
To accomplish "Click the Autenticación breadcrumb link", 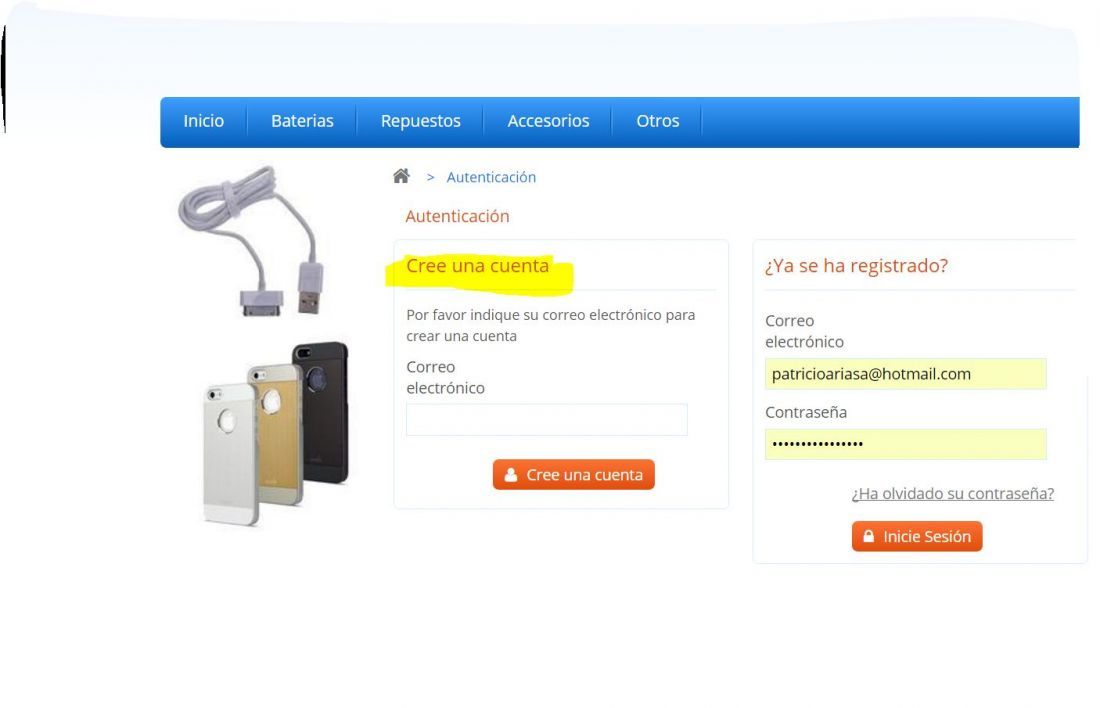I will click(491, 178).
